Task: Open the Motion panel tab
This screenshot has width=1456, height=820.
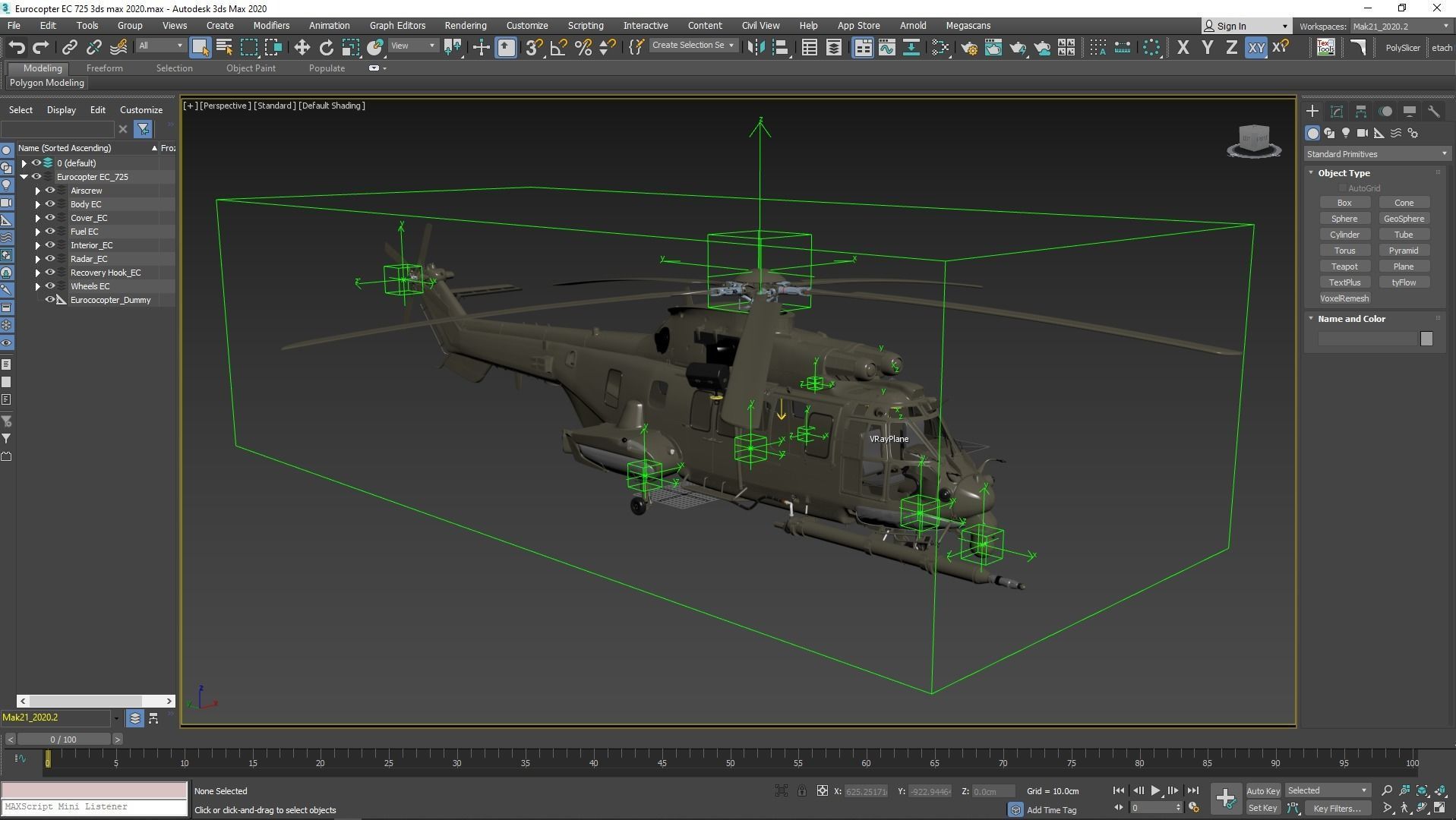Action: click(1385, 112)
